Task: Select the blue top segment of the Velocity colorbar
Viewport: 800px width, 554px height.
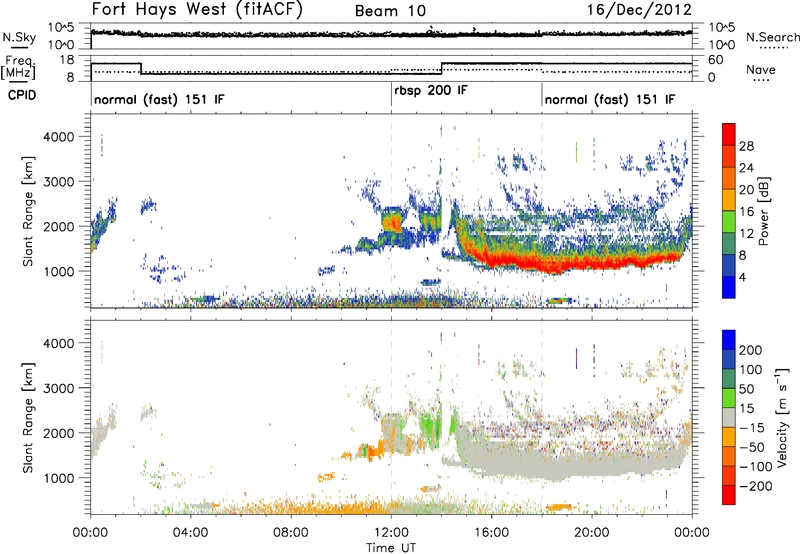Action: pos(729,340)
